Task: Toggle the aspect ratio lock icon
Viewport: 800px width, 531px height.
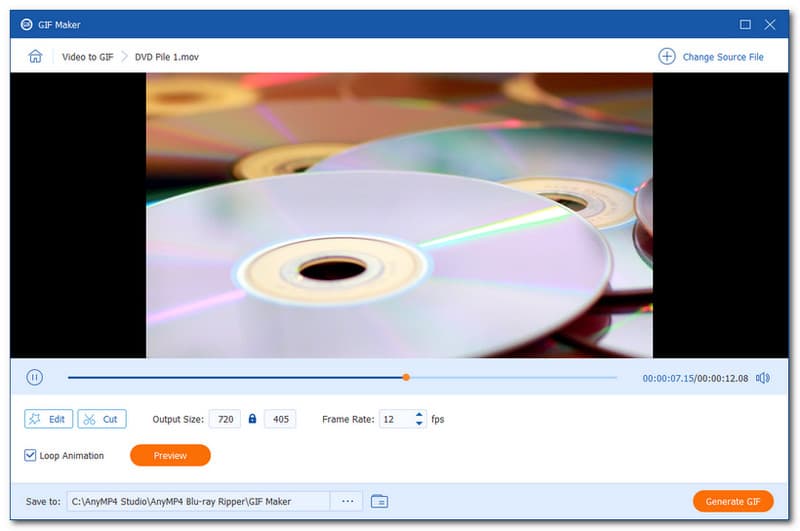Action: pyautogui.click(x=252, y=419)
